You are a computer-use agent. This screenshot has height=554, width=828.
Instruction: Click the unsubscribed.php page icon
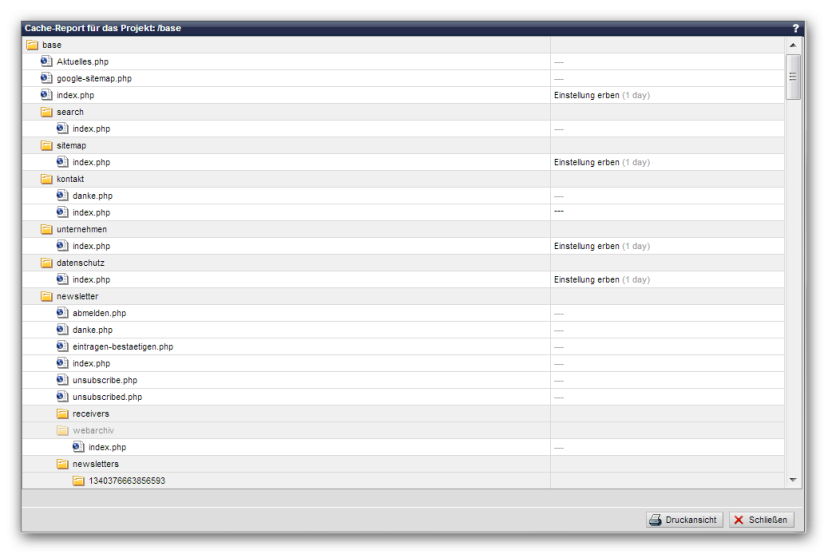click(x=62, y=397)
